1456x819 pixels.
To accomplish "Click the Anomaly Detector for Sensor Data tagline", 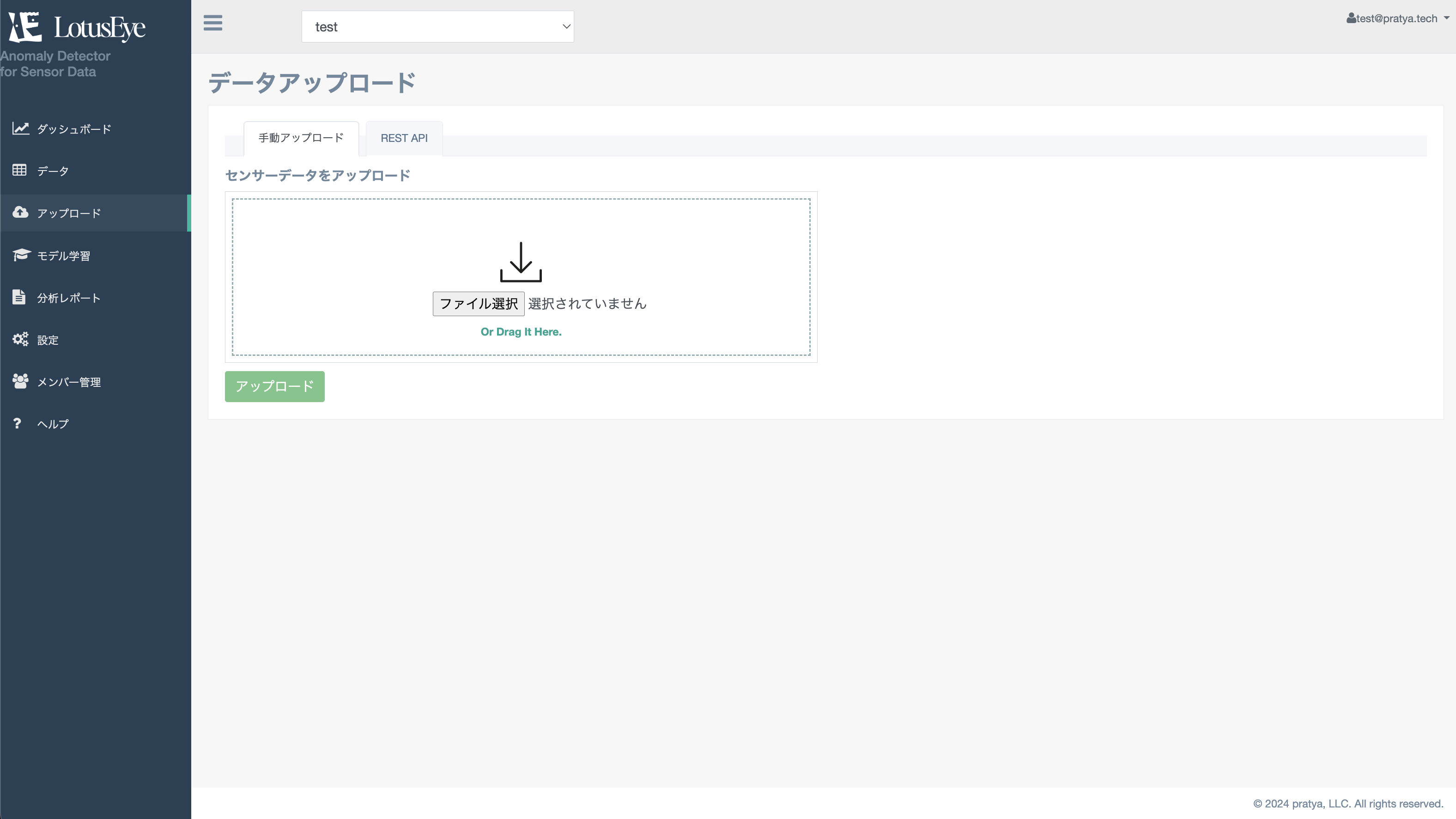I will (x=55, y=64).
